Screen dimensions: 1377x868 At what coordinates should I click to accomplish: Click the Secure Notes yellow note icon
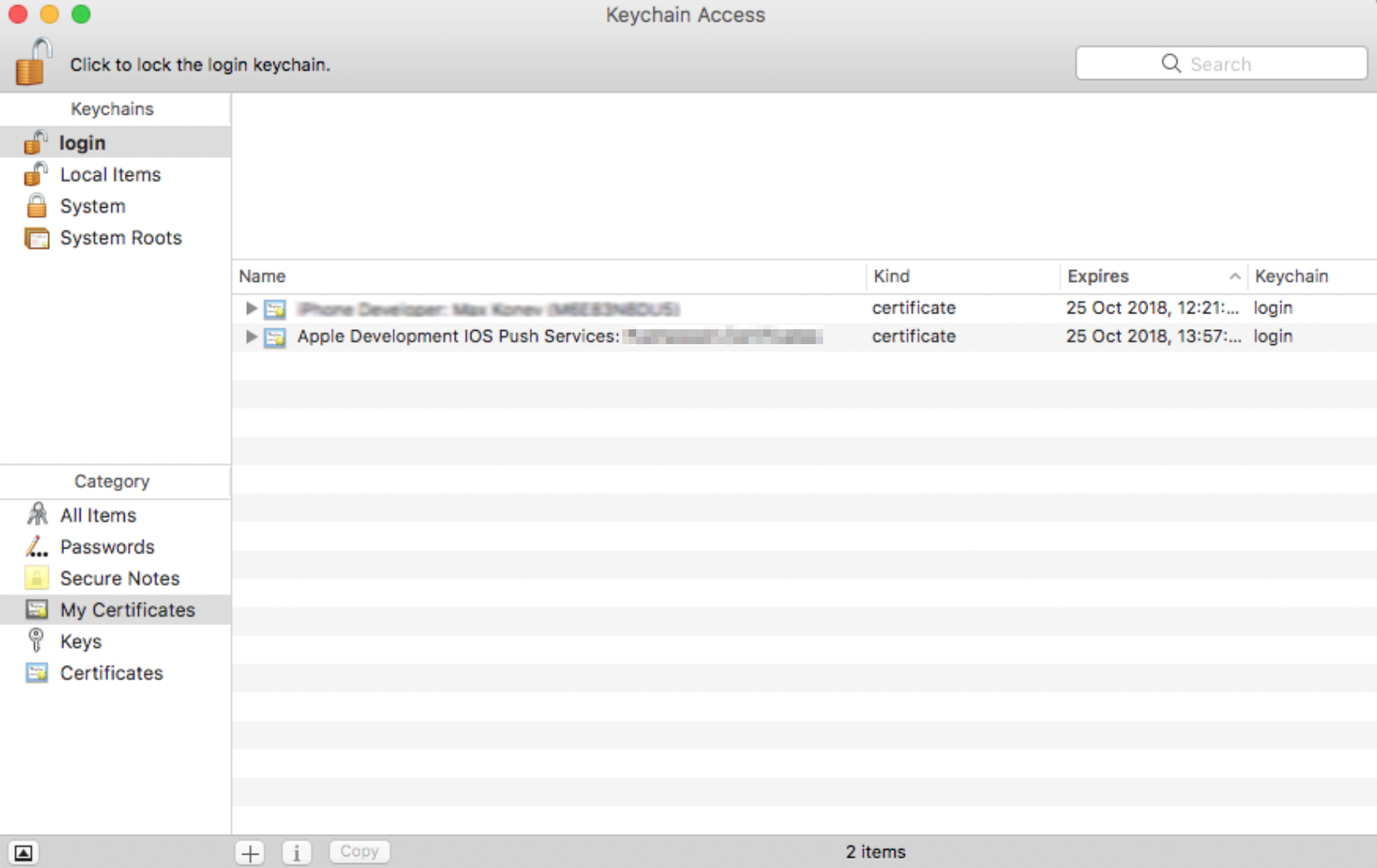click(37, 578)
